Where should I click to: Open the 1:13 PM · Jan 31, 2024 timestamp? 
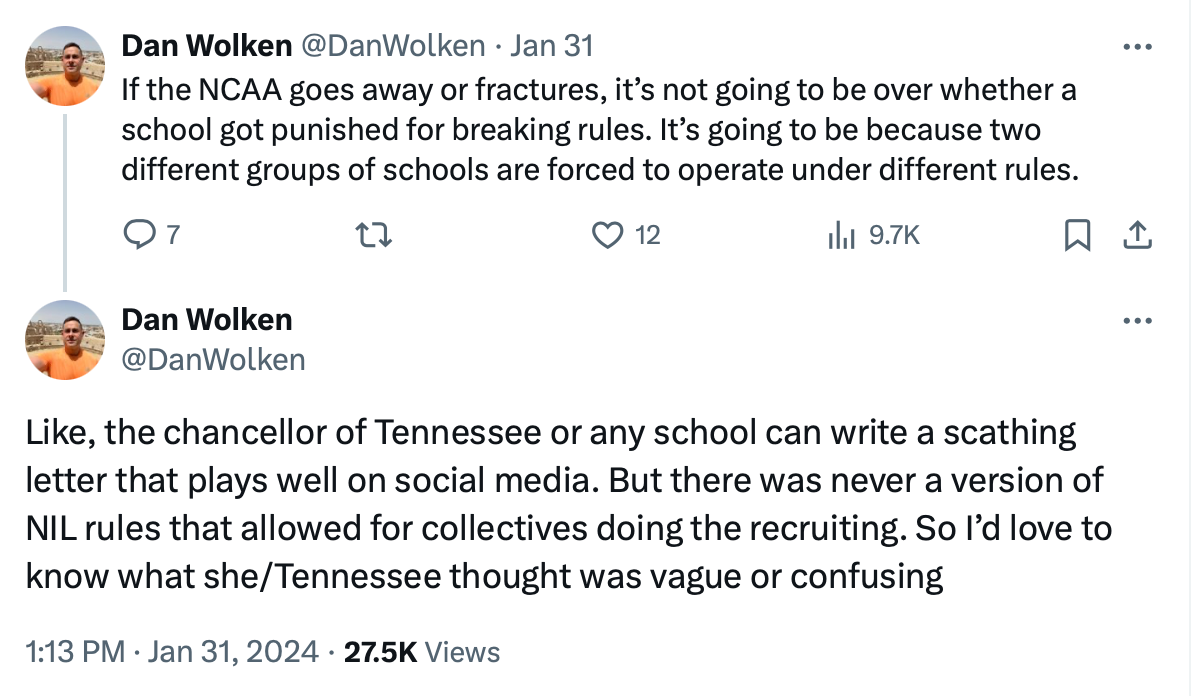click(176, 652)
